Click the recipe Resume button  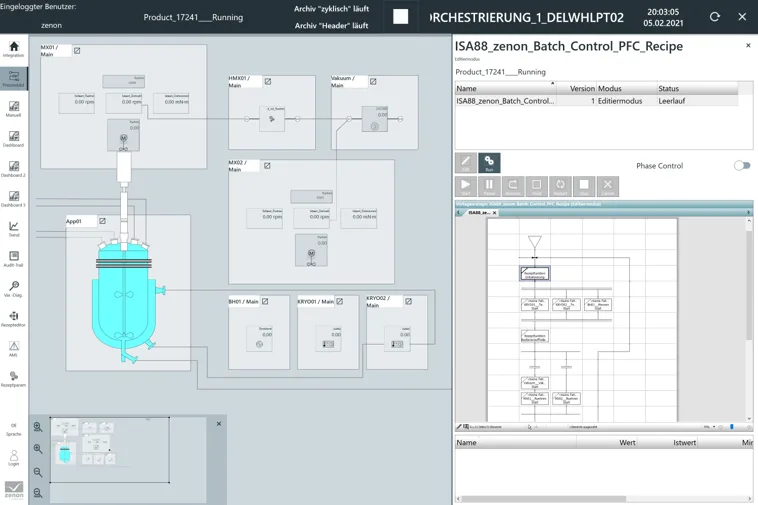tap(513, 186)
